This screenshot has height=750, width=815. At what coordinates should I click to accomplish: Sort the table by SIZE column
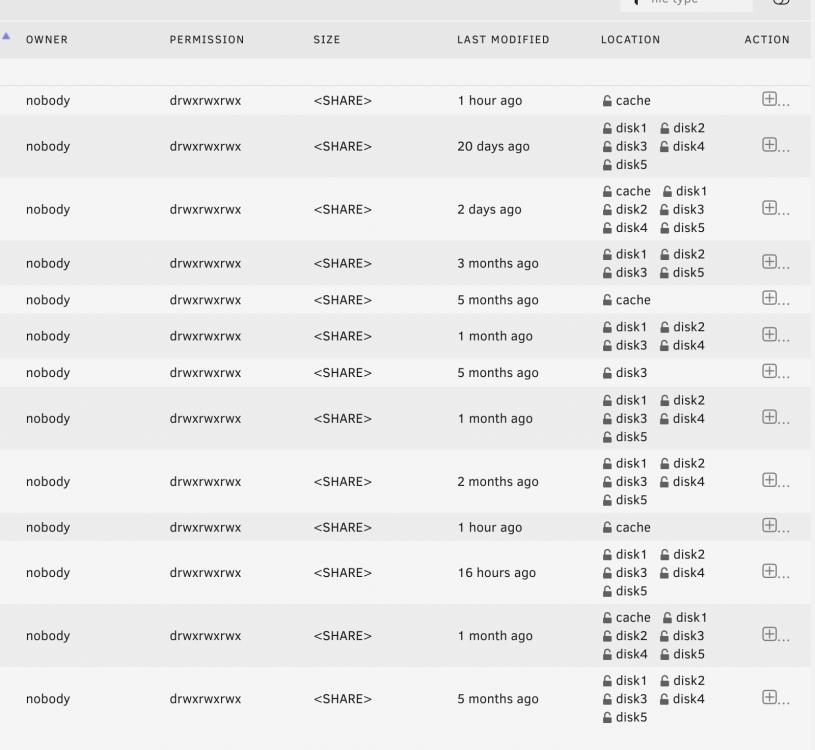[326, 40]
